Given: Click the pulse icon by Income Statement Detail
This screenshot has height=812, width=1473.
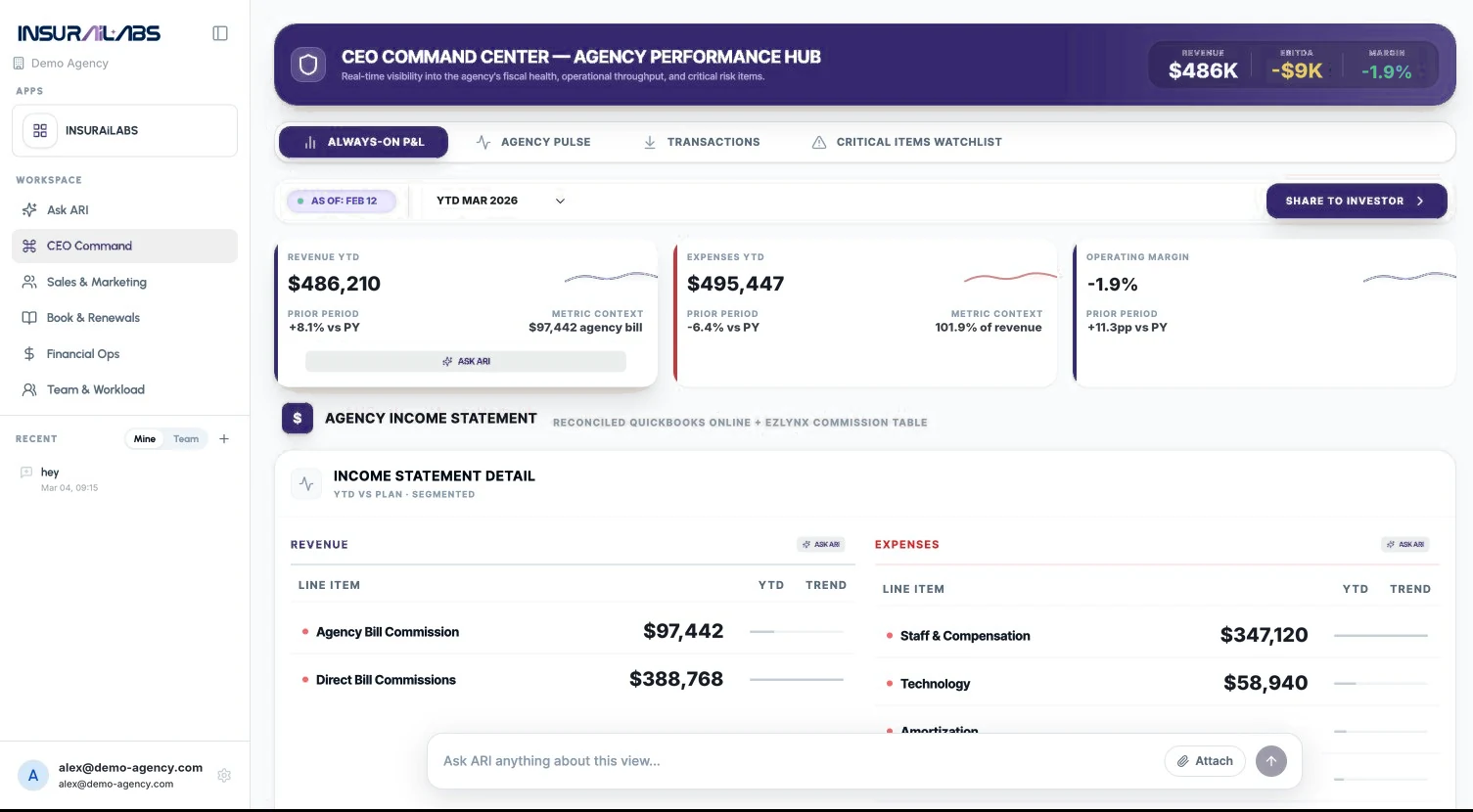Looking at the screenshot, I should click(x=306, y=484).
